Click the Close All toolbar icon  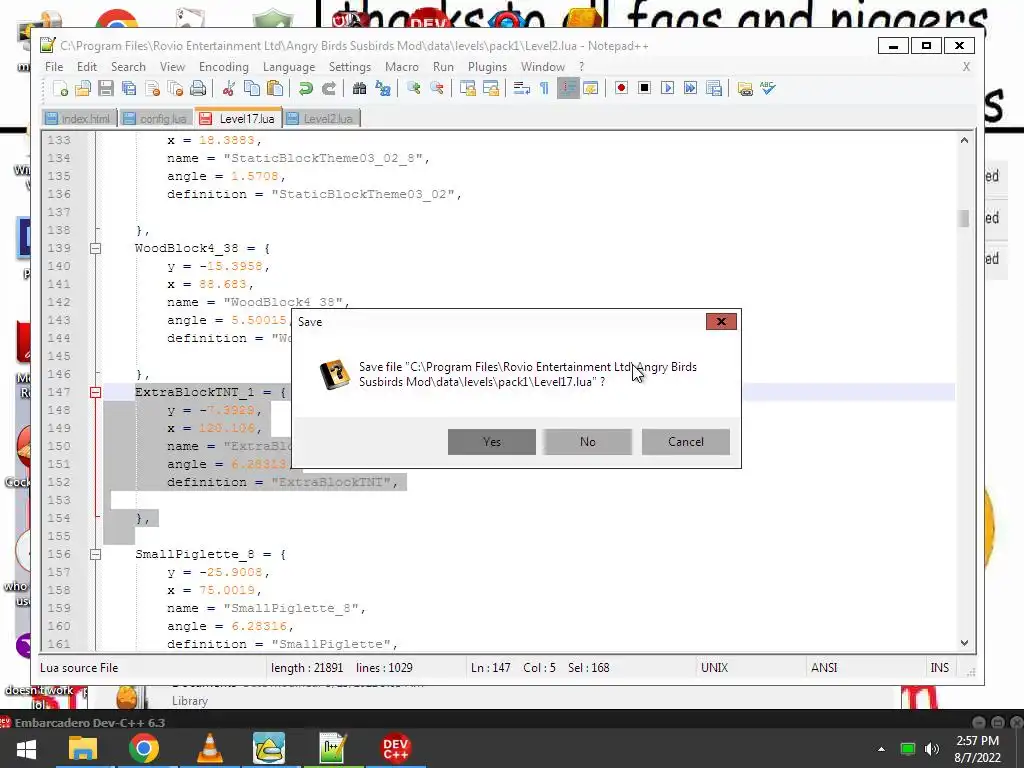click(175, 89)
